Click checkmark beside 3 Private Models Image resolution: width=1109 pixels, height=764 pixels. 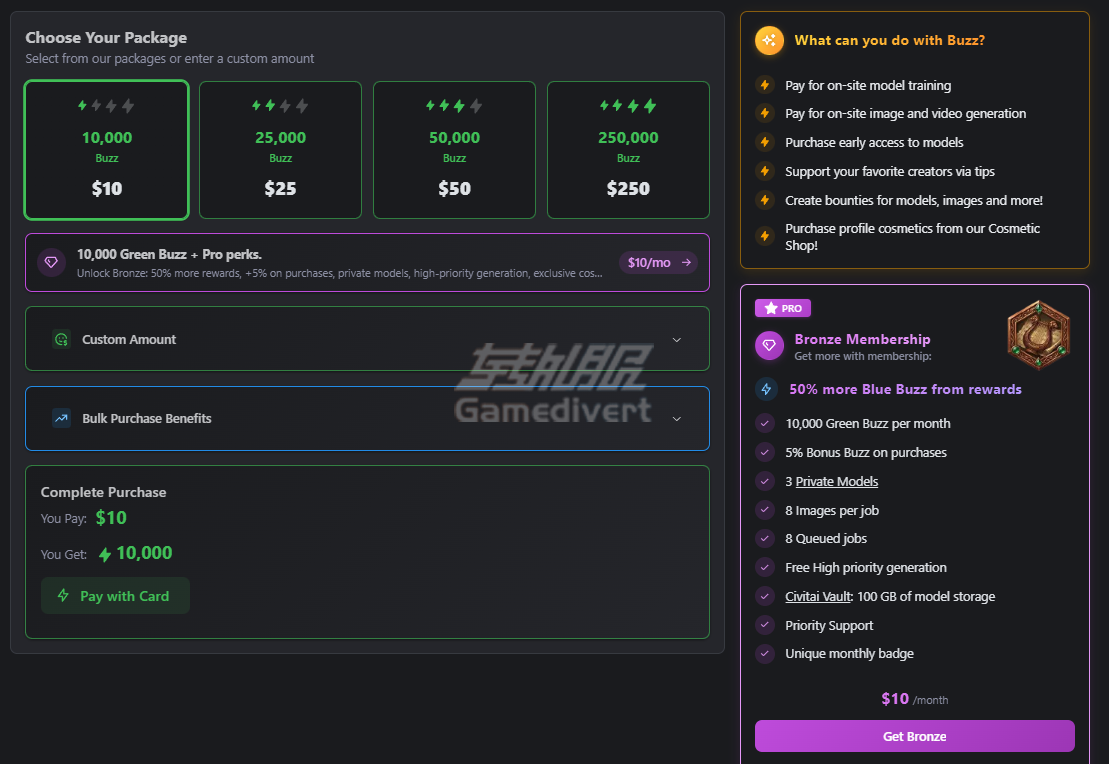pos(765,481)
